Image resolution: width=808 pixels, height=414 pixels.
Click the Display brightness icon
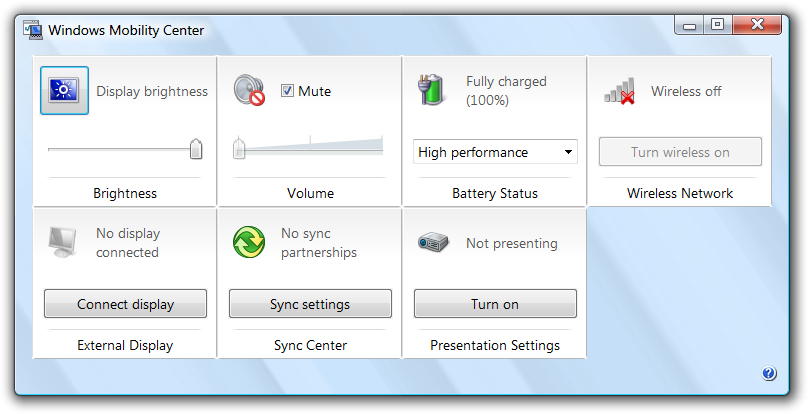[x=64, y=90]
